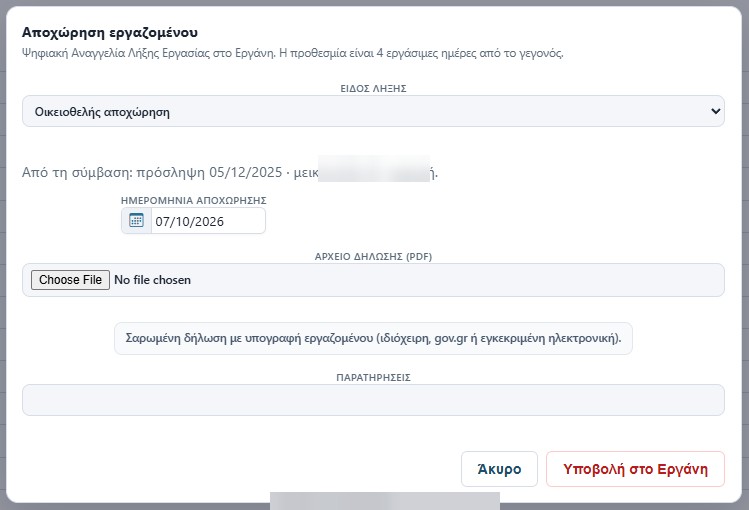Click the ΠΑΡΑΤΗΡΗΣΕΙΣ label

pyautogui.click(x=373, y=377)
